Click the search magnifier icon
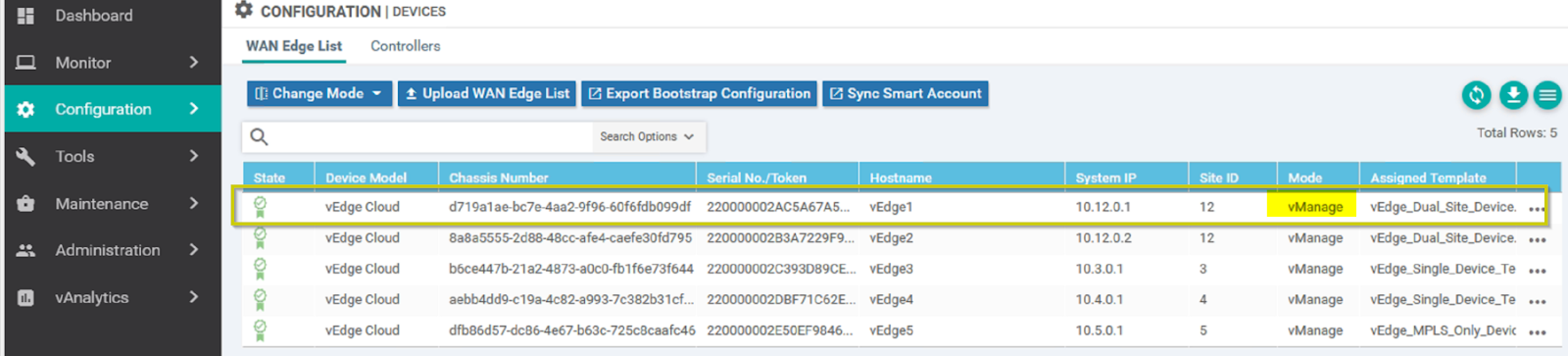 pos(259,136)
